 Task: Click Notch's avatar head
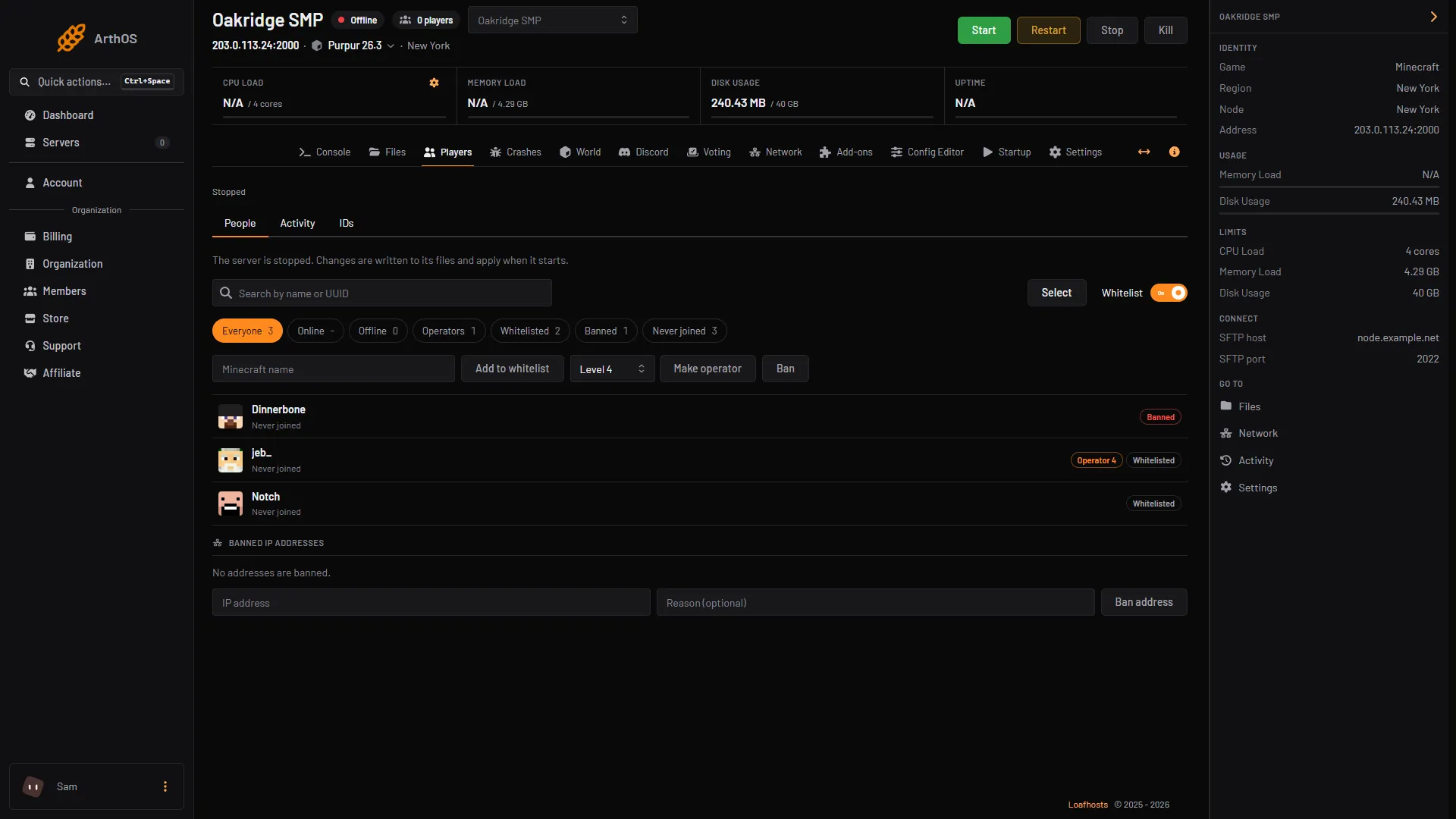tap(231, 503)
